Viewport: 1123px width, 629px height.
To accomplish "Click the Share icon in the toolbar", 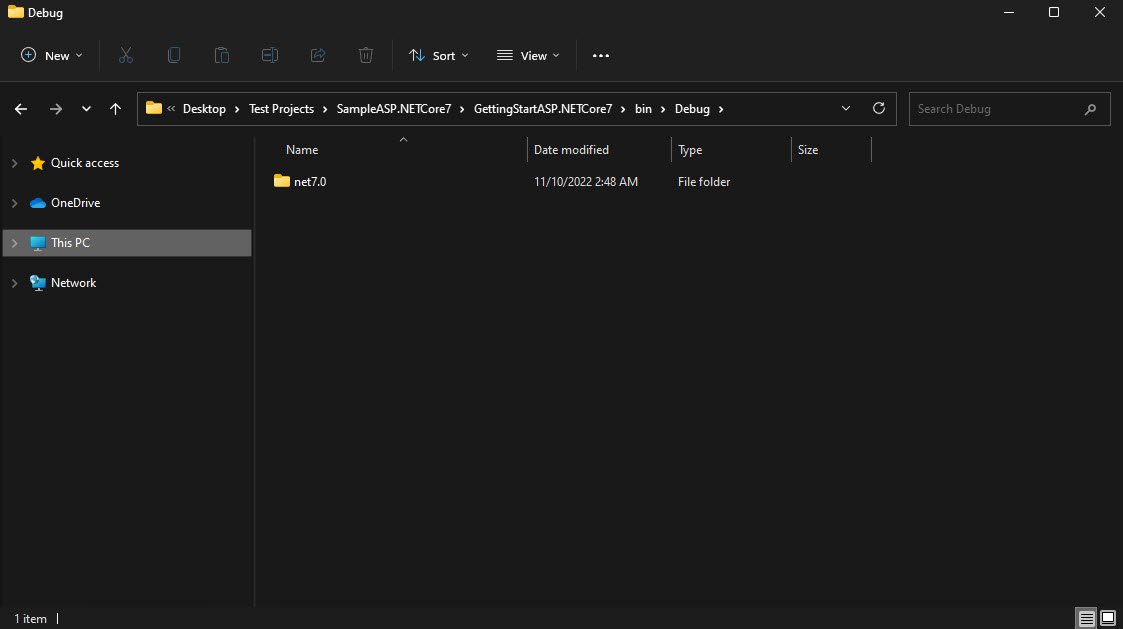I will (318, 55).
